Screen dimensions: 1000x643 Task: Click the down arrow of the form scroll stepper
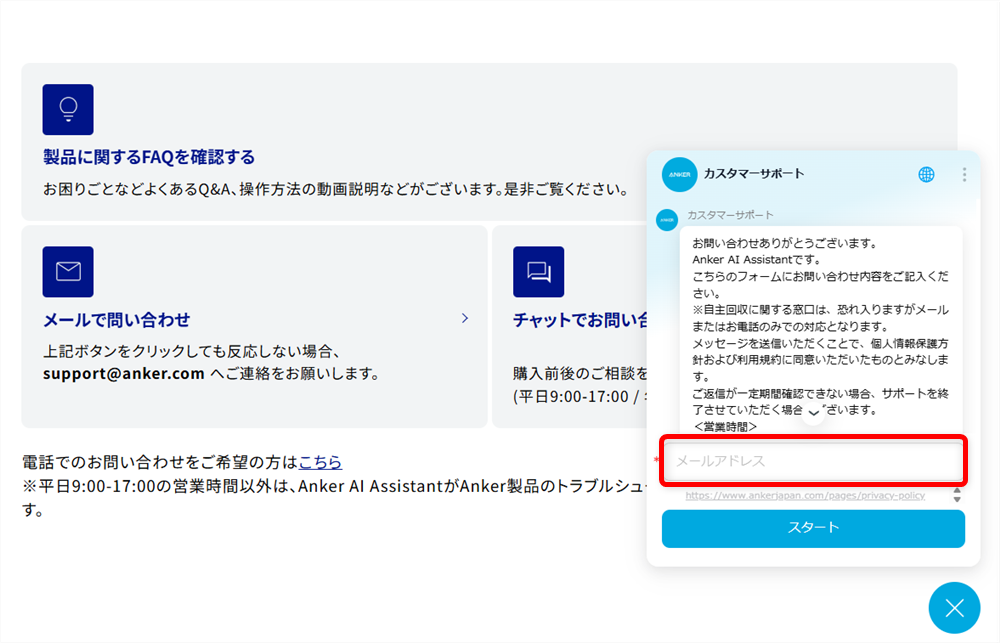click(x=957, y=499)
